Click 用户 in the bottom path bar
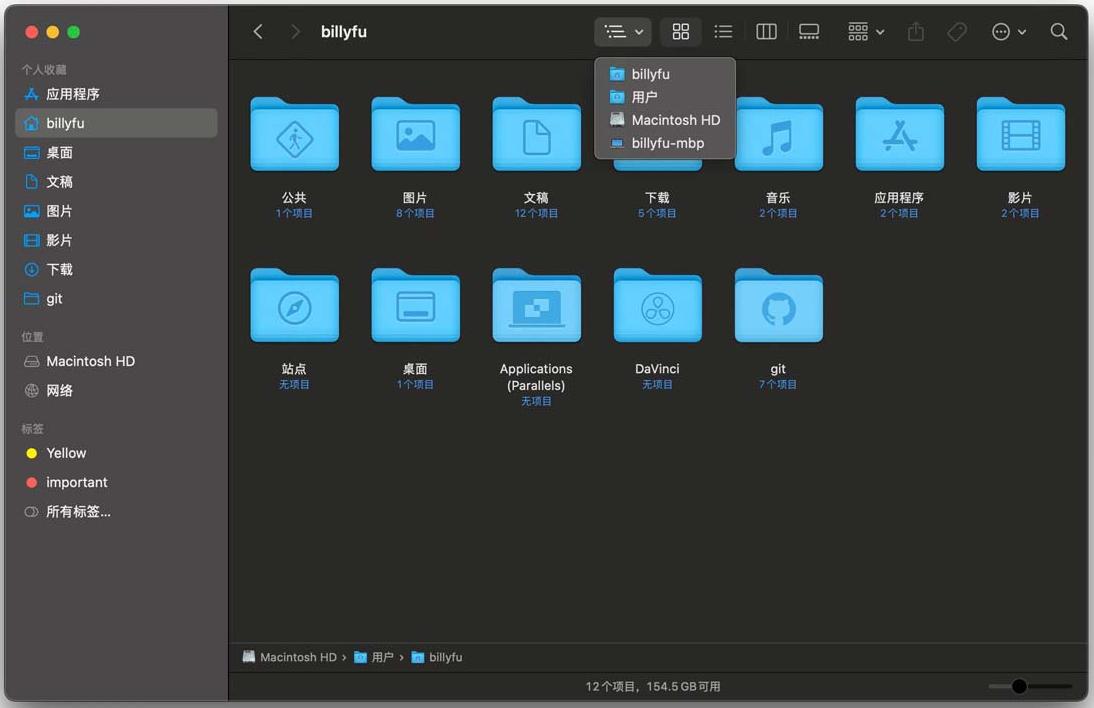Image resolution: width=1094 pixels, height=708 pixels. (382, 657)
